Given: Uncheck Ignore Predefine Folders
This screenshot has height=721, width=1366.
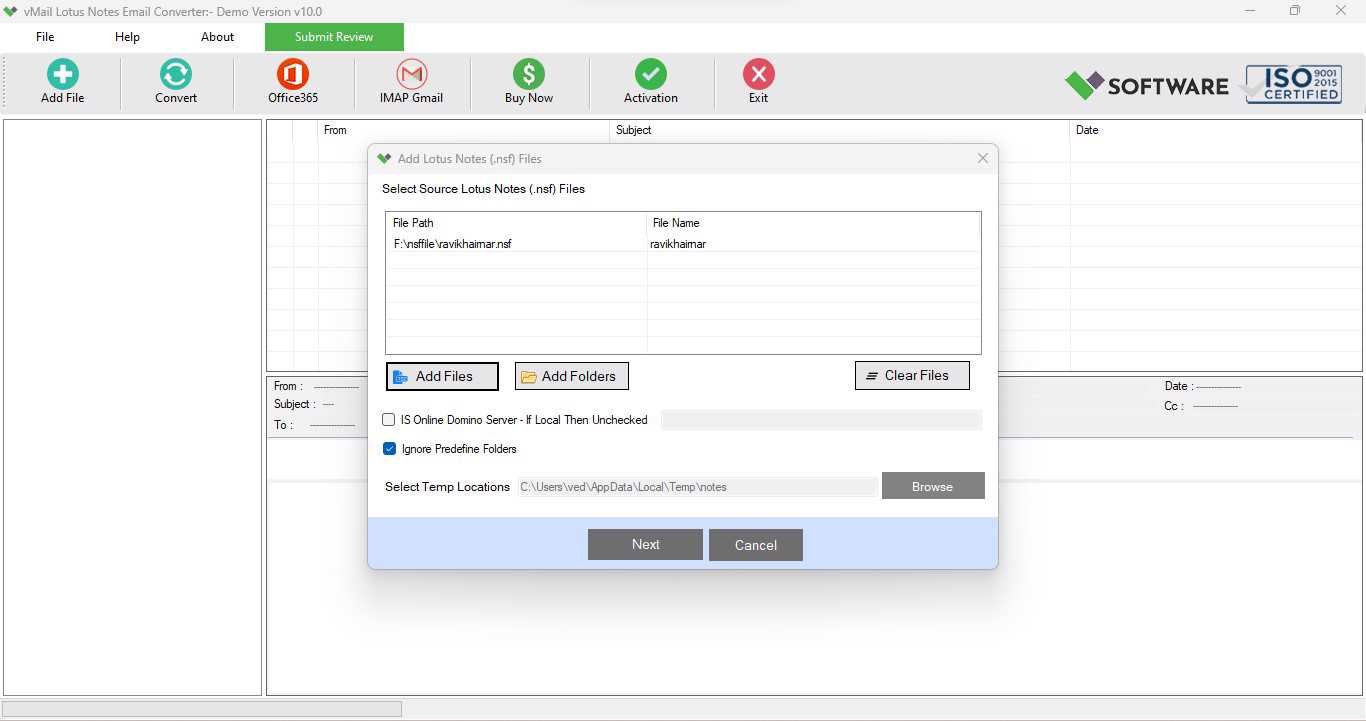Looking at the screenshot, I should 389,449.
